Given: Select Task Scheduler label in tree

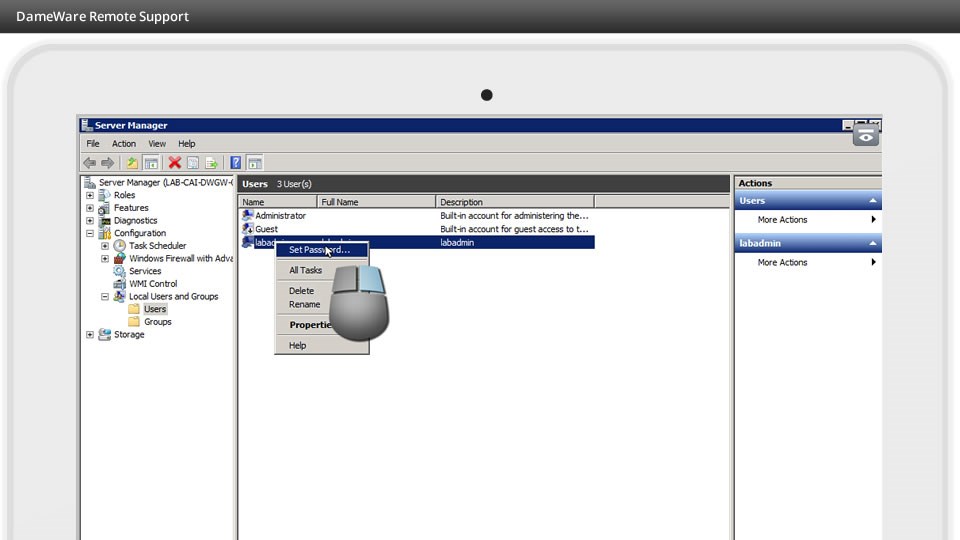Looking at the screenshot, I should (157, 246).
